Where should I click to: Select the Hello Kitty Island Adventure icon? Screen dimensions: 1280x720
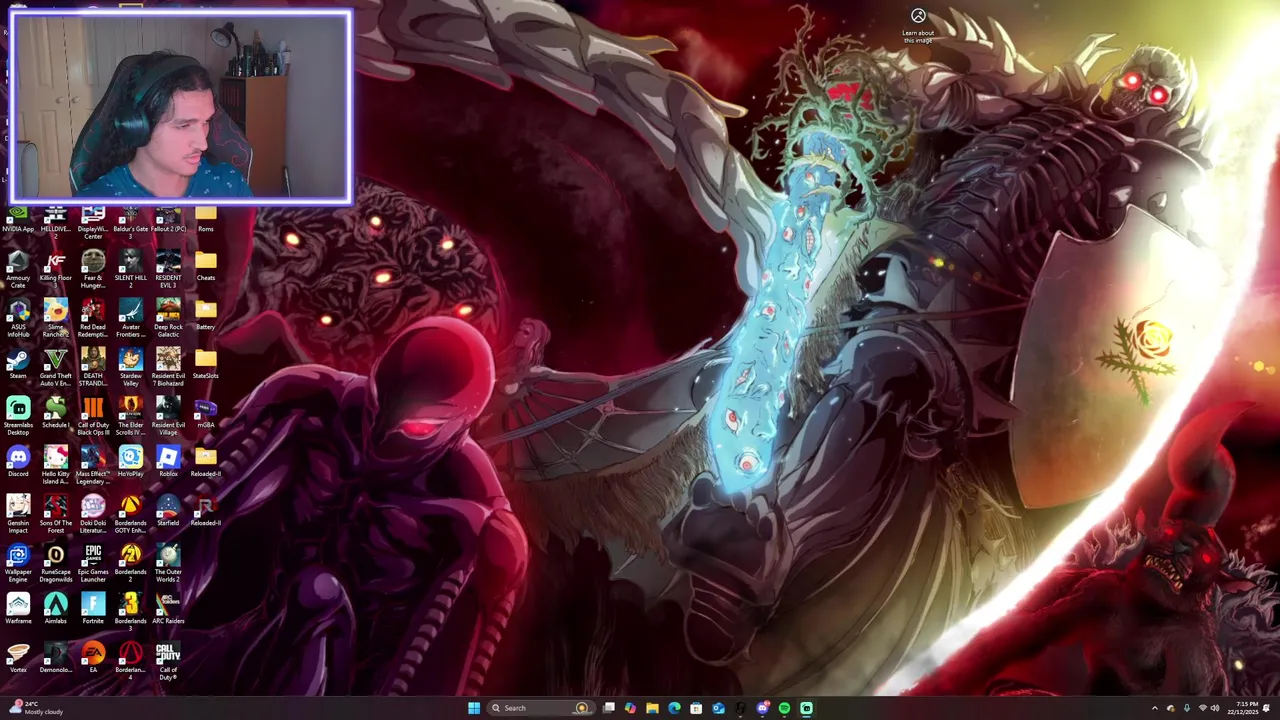click(x=55, y=465)
